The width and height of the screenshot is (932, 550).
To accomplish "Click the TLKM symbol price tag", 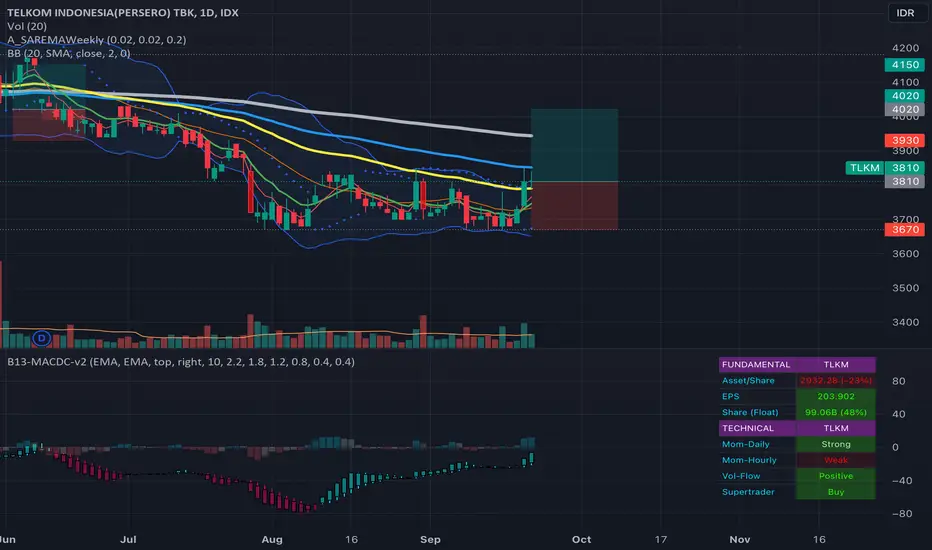I will pos(865,168).
